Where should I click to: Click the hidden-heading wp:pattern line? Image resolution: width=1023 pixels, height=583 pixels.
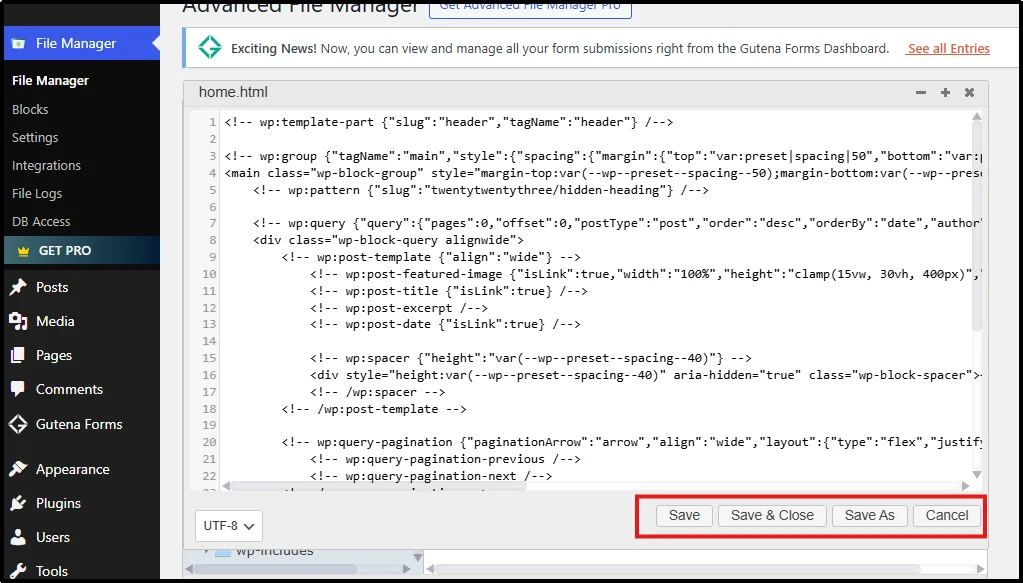(x=481, y=190)
